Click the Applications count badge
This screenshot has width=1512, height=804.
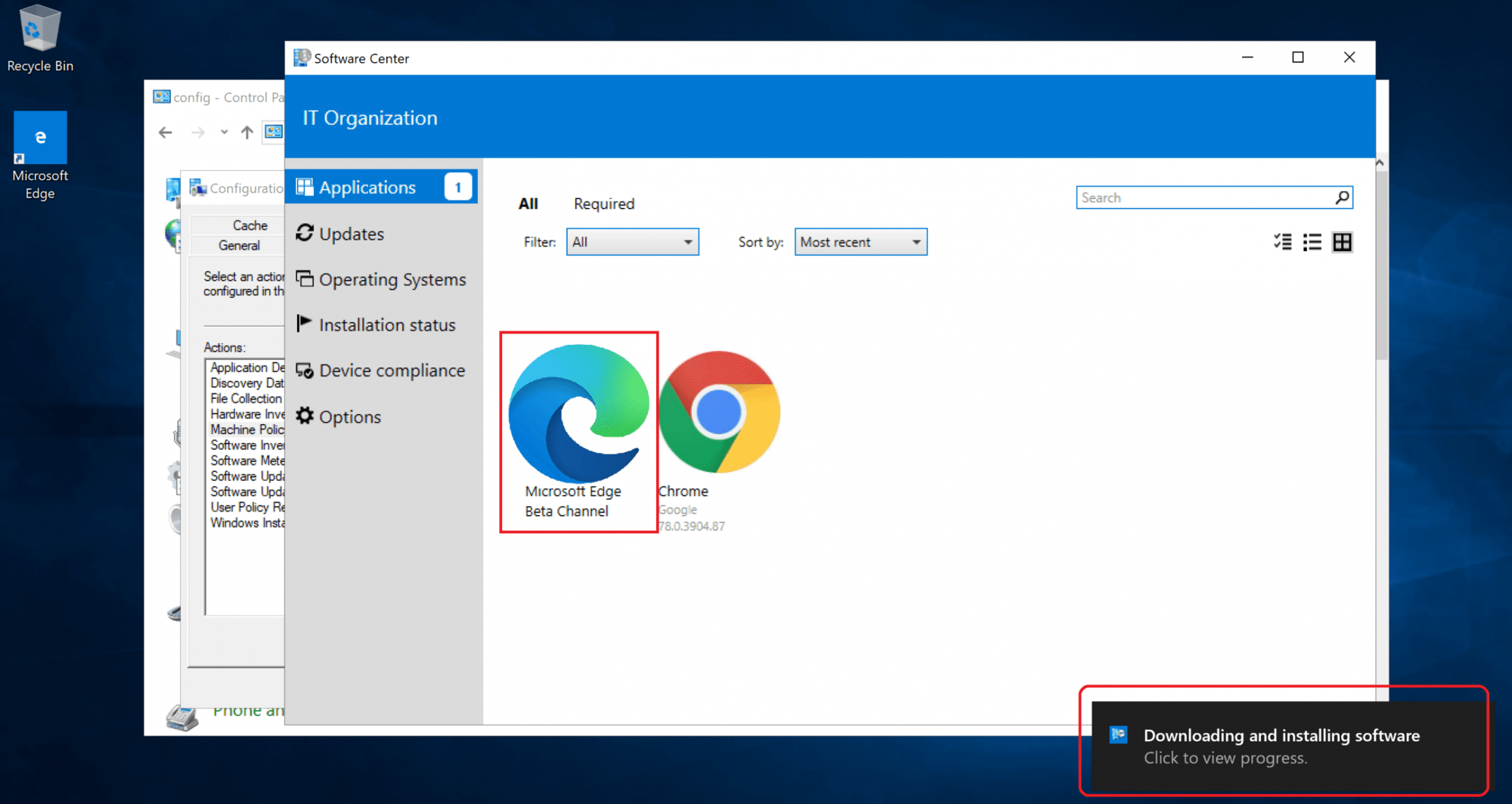[458, 187]
